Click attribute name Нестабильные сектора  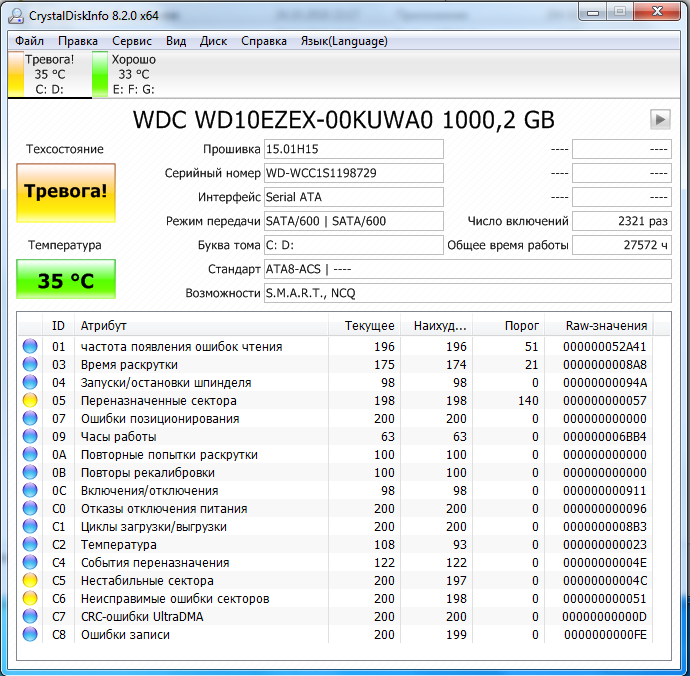point(147,581)
